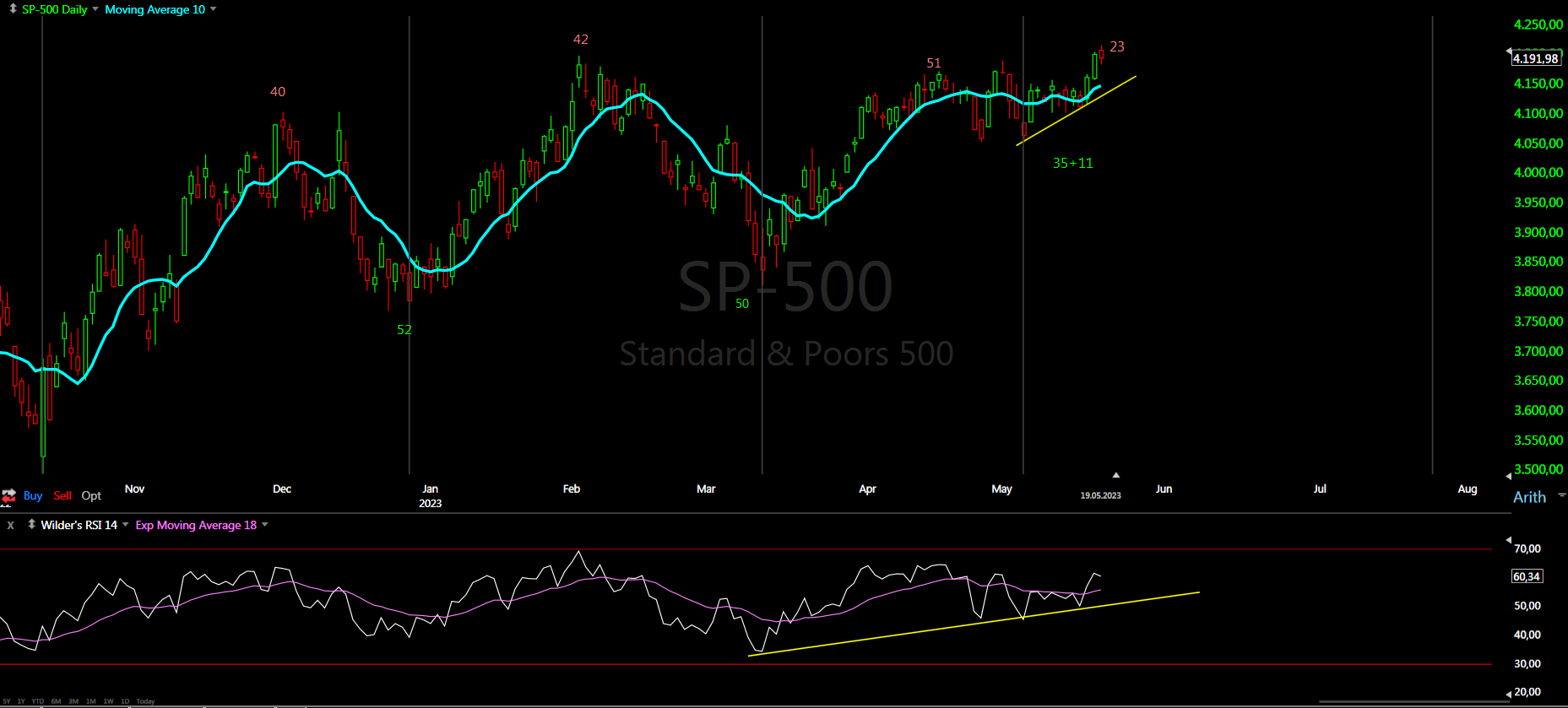Click the Wilder's RSI 14 label
The height and width of the screenshot is (708, 1568).
[x=79, y=525]
